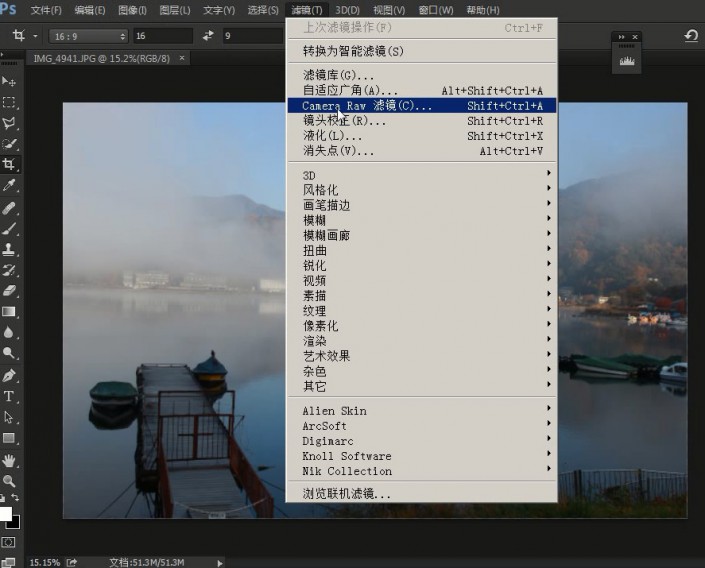Select the Rectangle shape tool

(9, 438)
